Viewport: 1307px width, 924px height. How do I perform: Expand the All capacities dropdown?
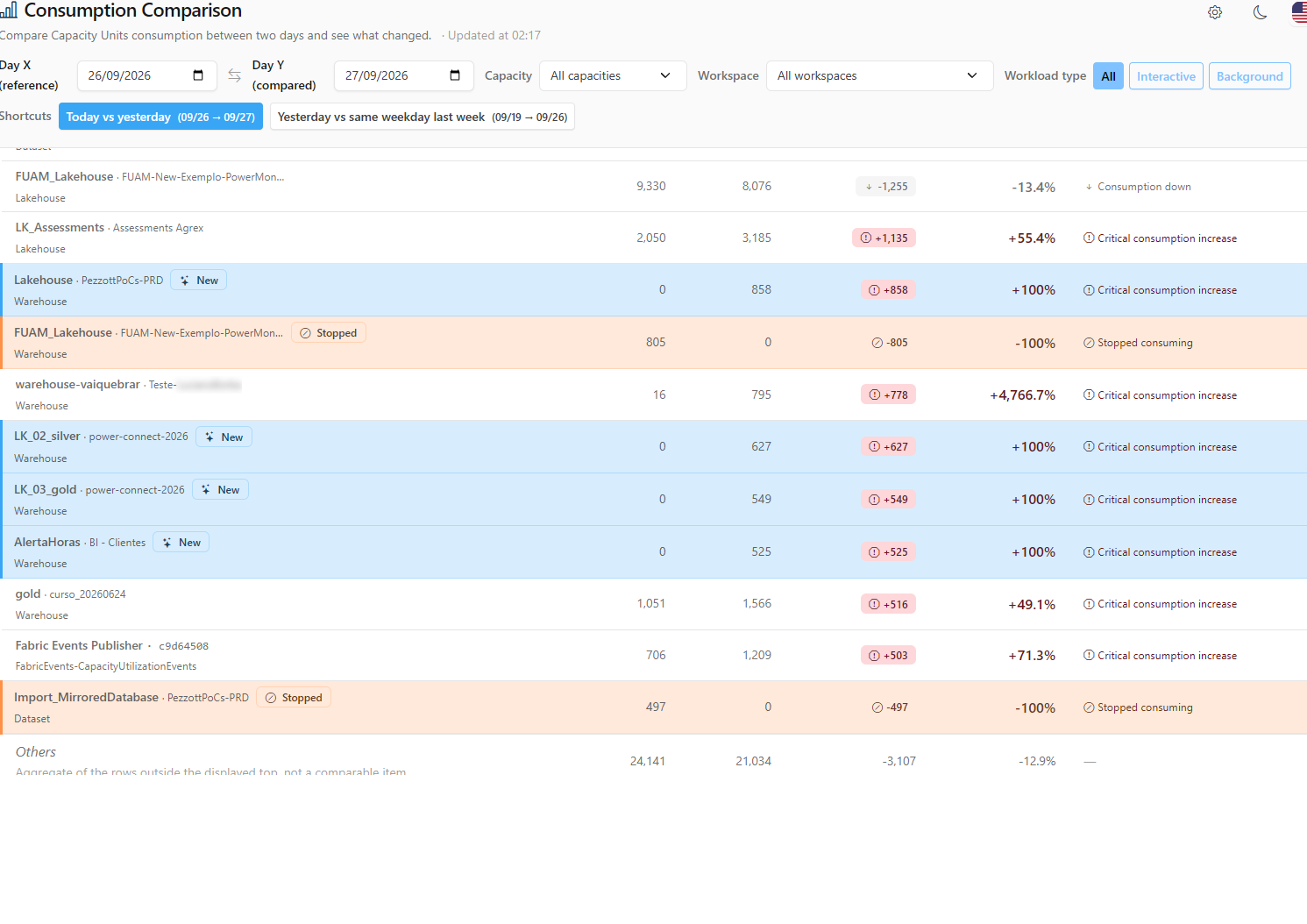612,75
